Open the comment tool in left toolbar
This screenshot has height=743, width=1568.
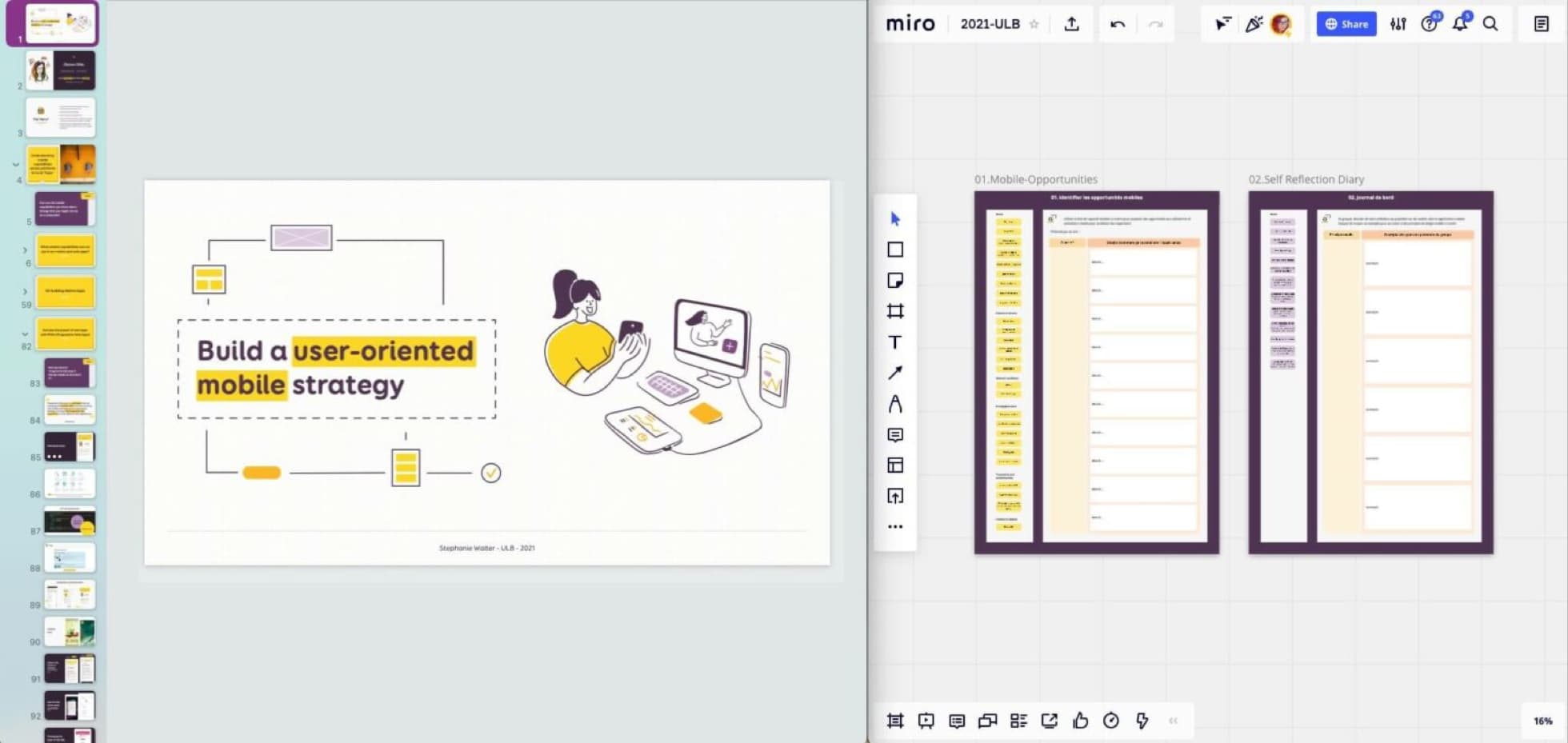pos(895,435)
